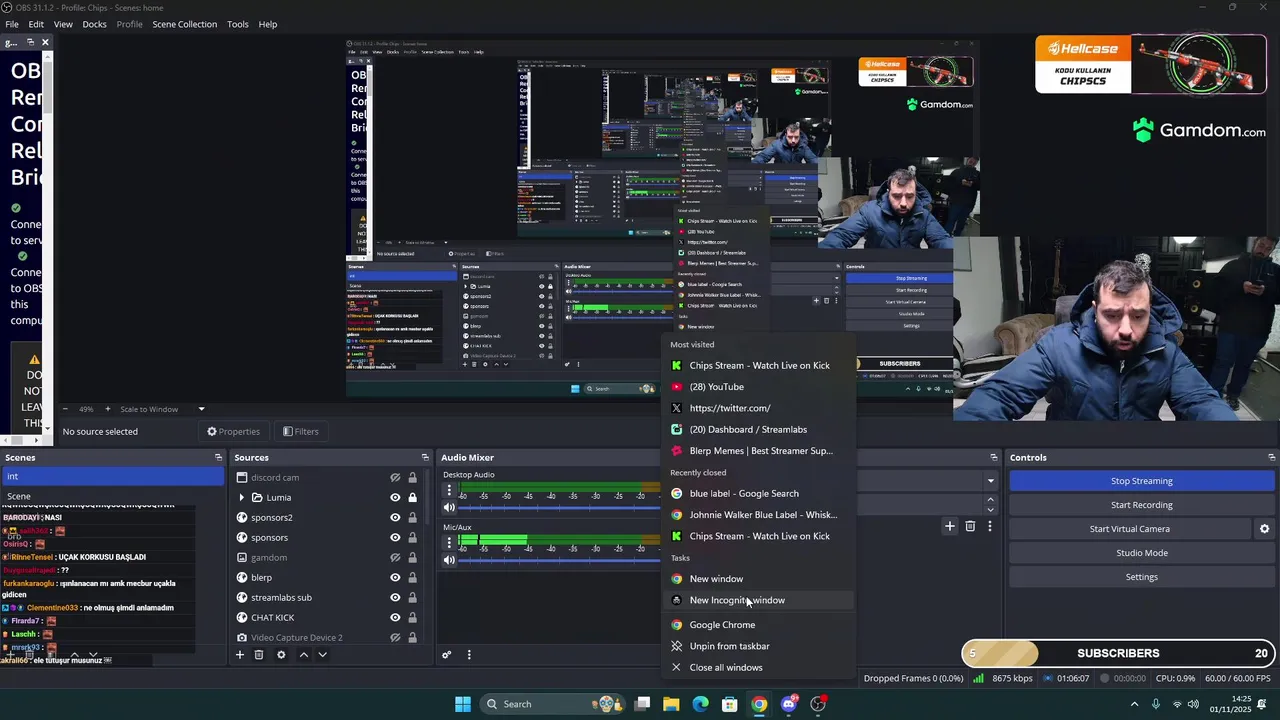Viewport: 1280px width, 720px height.
Task: Open Desktop Audio options three-dot menu
Action: pos(449,490)
